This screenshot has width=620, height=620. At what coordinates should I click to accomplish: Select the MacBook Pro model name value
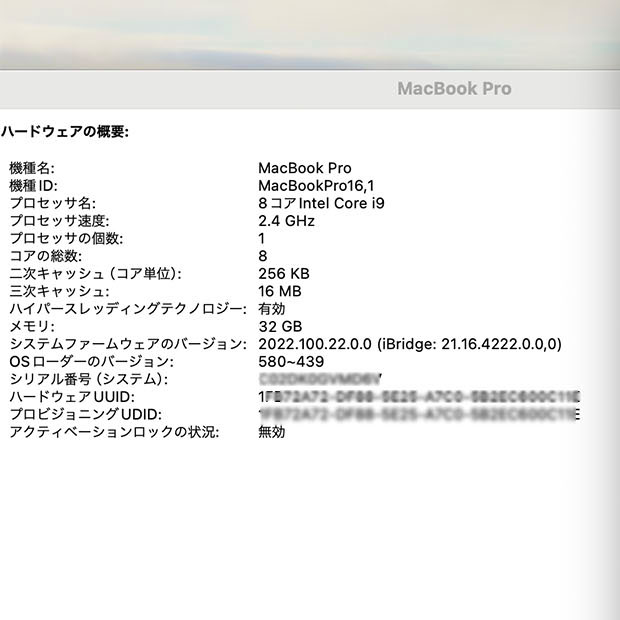304,168
